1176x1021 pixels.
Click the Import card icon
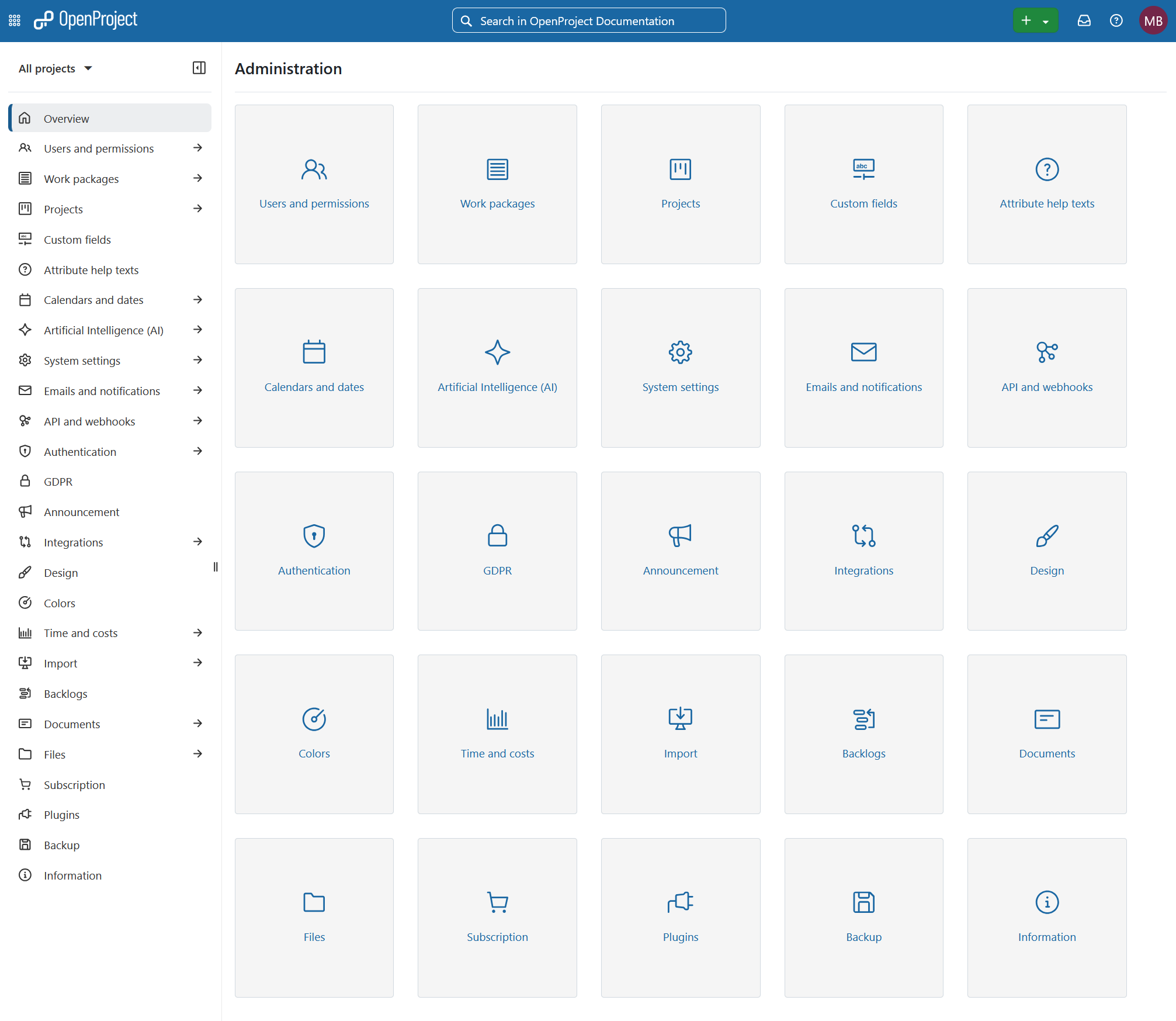tap(681, 719)
